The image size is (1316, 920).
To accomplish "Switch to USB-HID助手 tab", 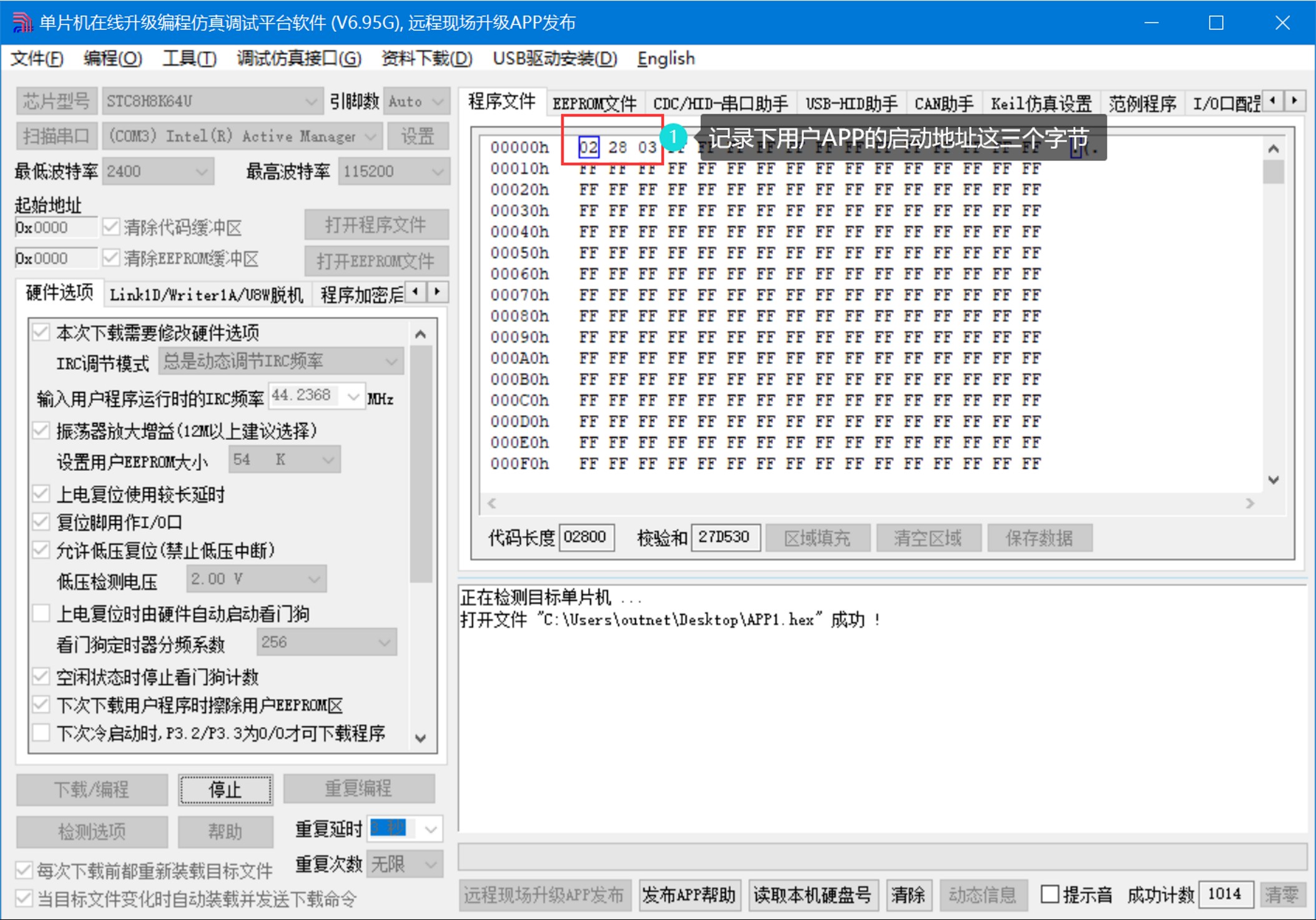I will point(852,103).
